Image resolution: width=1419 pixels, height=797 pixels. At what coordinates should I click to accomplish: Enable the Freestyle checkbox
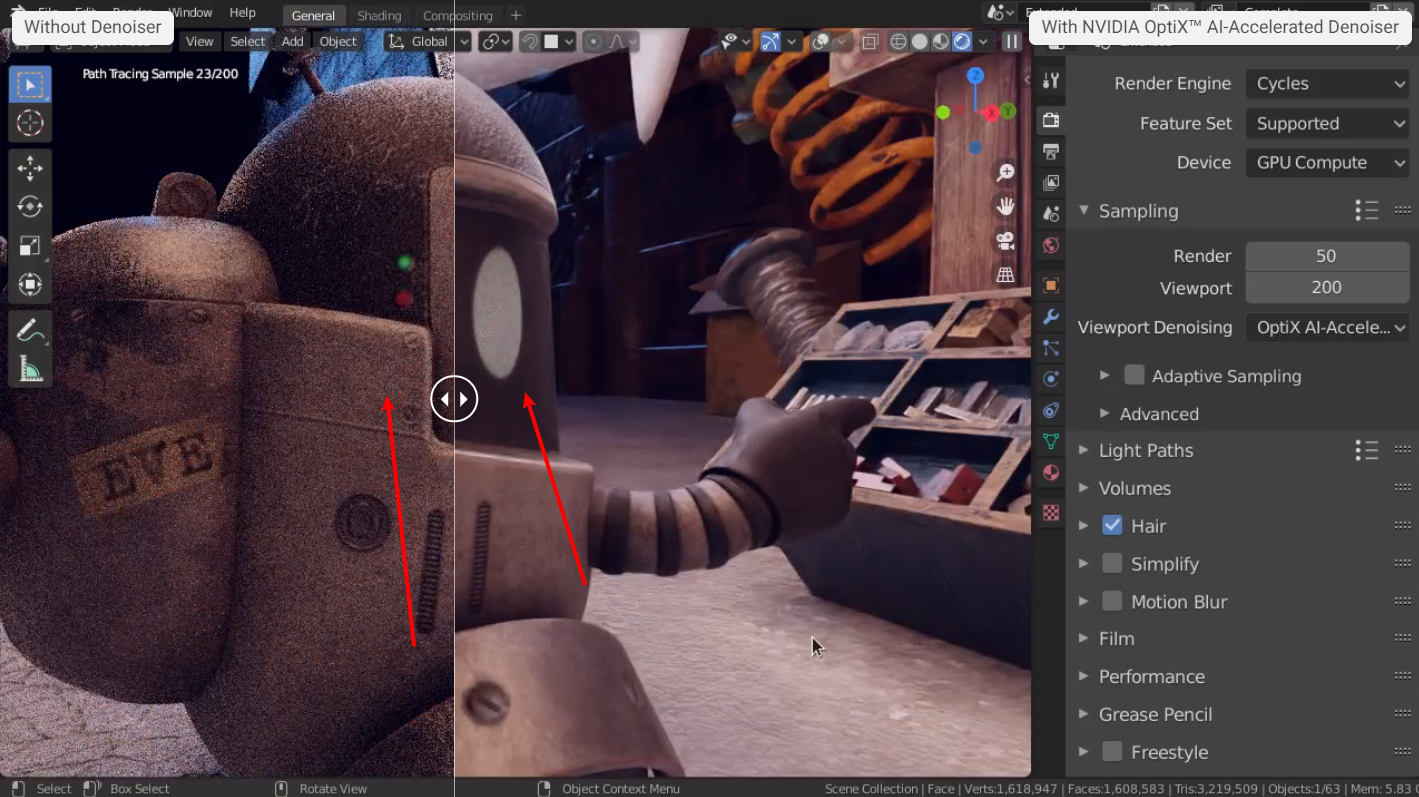point(1112,751)
